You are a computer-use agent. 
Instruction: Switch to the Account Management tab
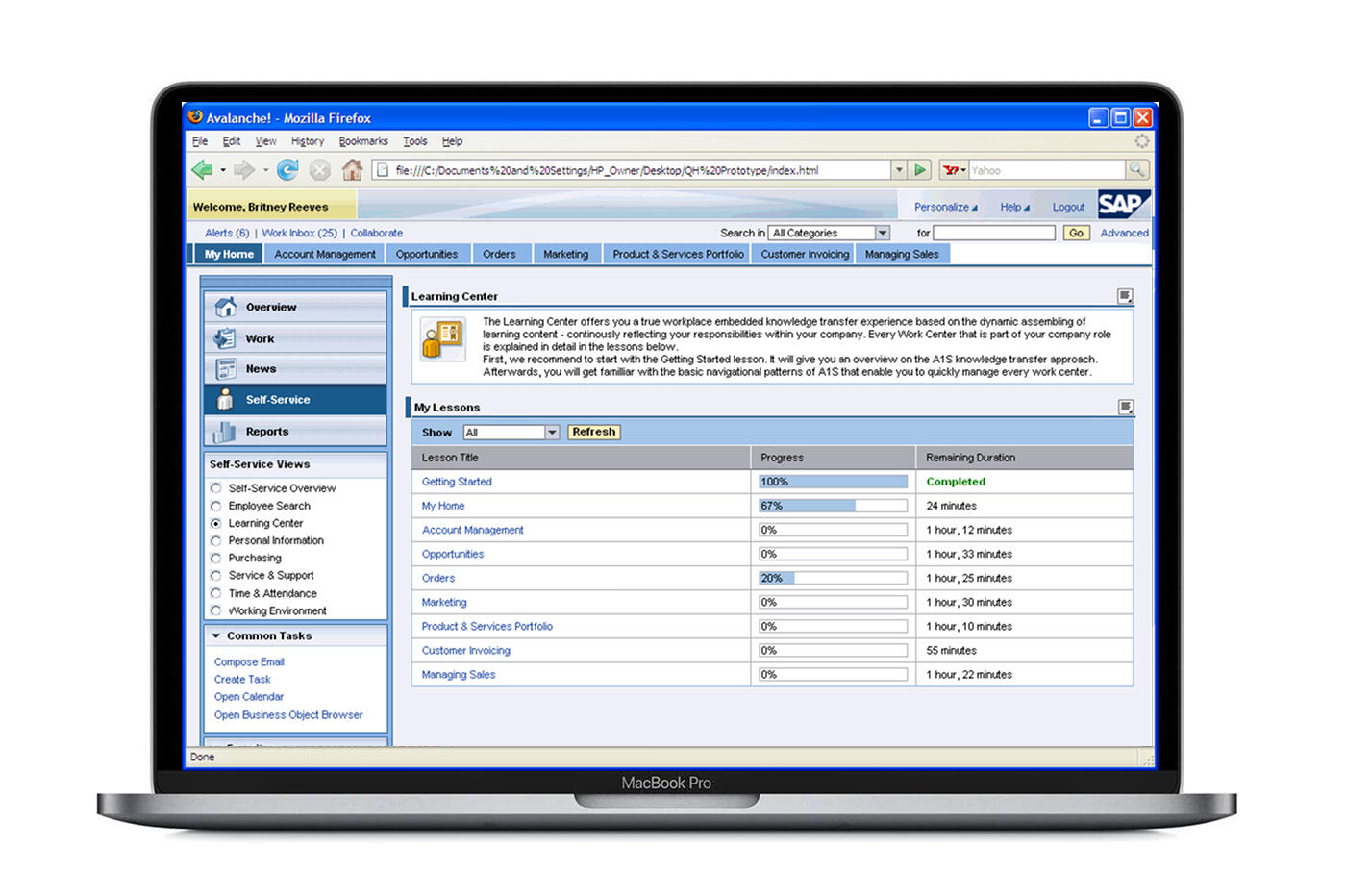(324, 254)
